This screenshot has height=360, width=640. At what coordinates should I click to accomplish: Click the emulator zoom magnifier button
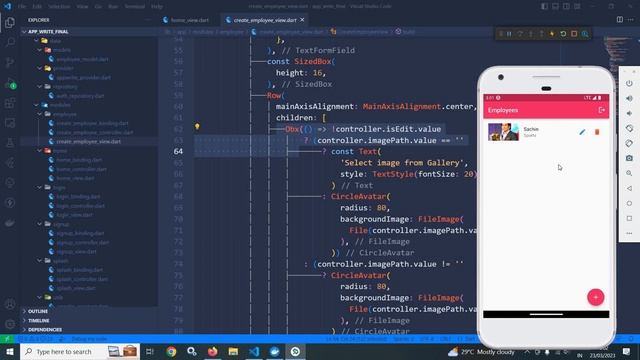click(629, 173)
